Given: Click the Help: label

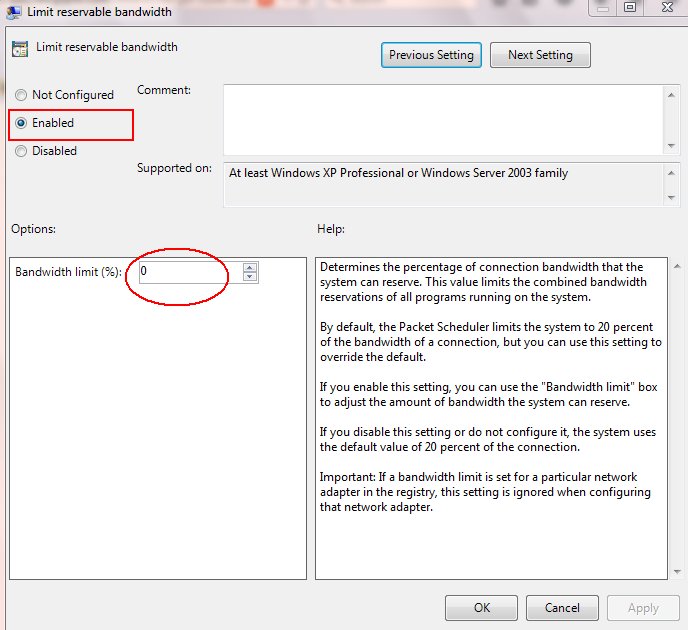Looking at the screenshot, I should coord(331,229).
